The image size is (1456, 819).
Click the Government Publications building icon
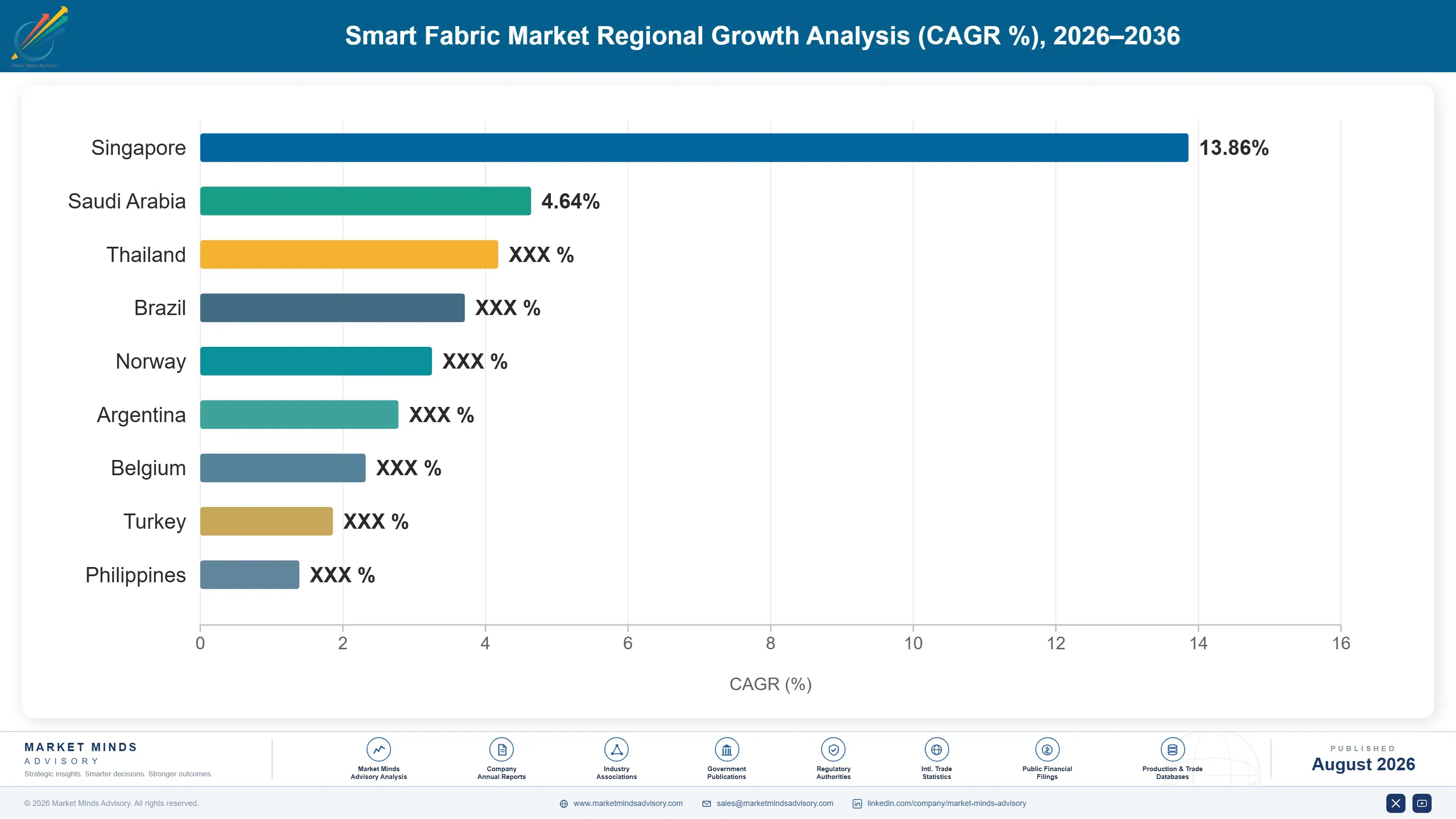[x=726, y=749]
